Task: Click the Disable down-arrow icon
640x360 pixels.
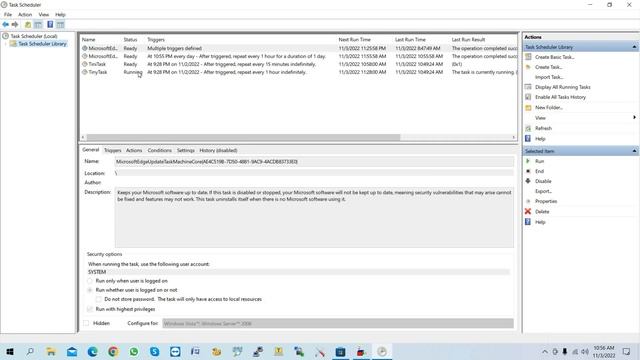Action: click(528, 181)
